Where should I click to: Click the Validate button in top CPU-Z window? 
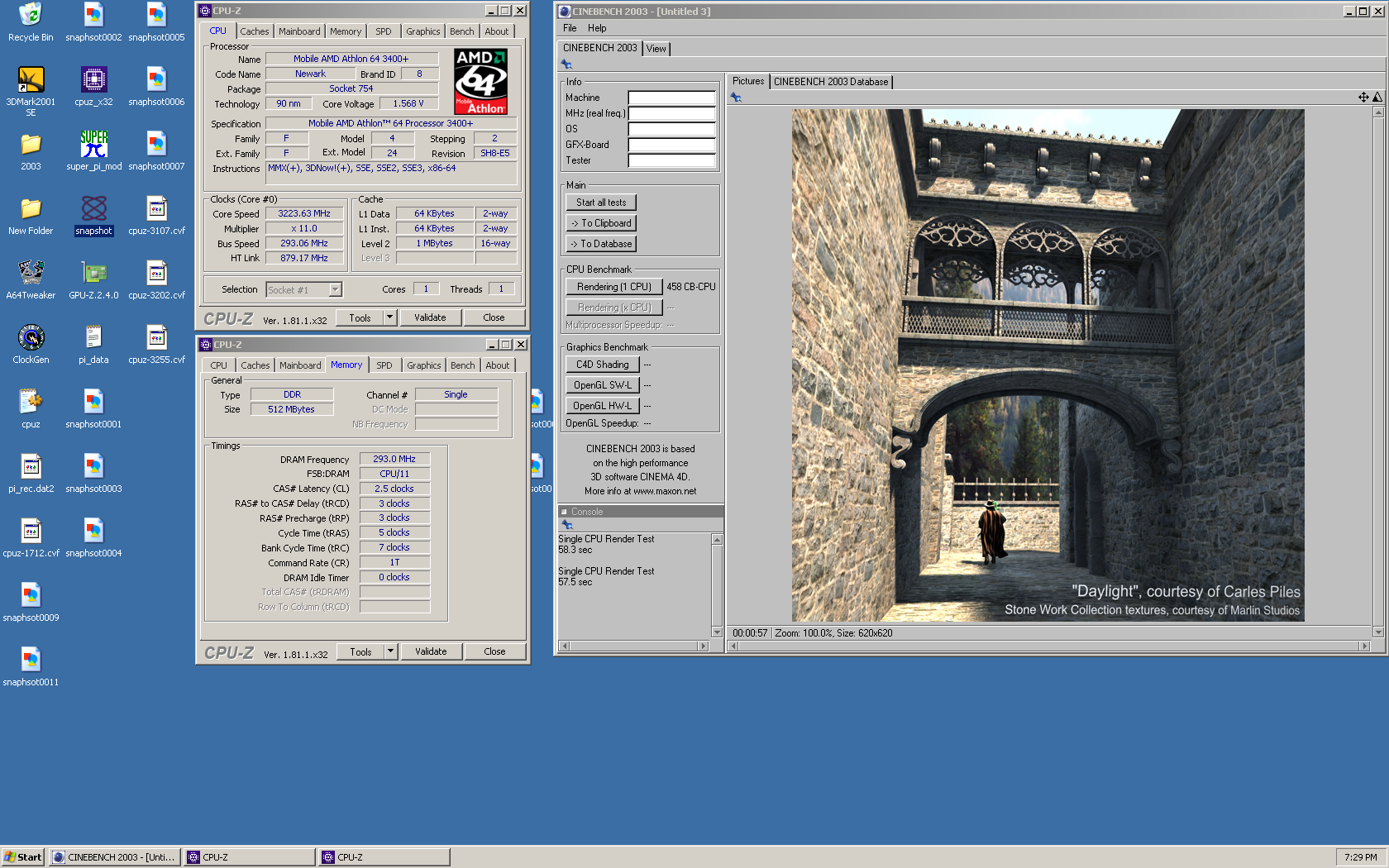pos(430,317)
